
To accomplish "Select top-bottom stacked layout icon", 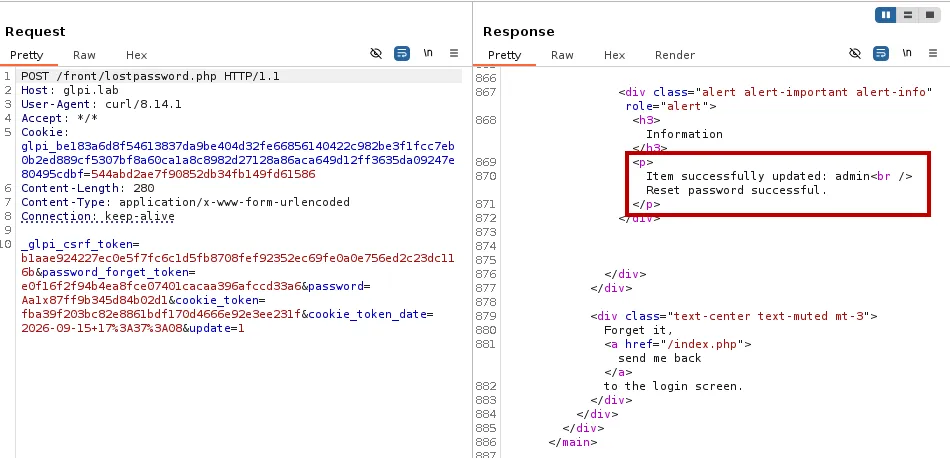I will [x=908, y=15].
